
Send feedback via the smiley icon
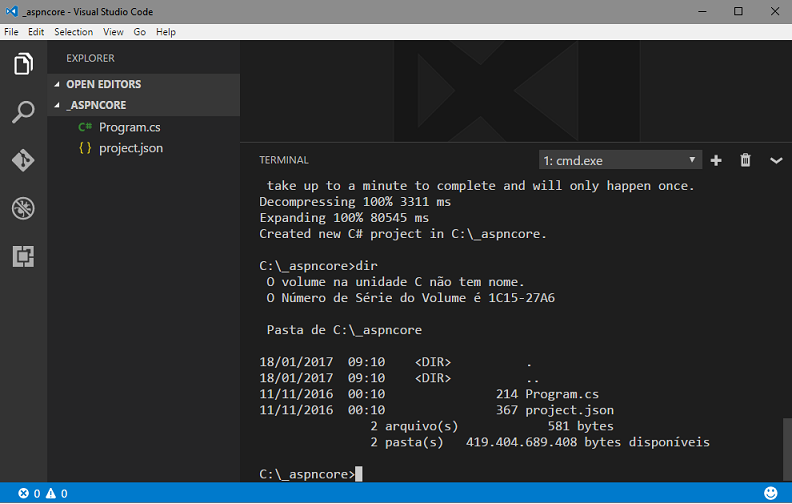coord(770,493)
